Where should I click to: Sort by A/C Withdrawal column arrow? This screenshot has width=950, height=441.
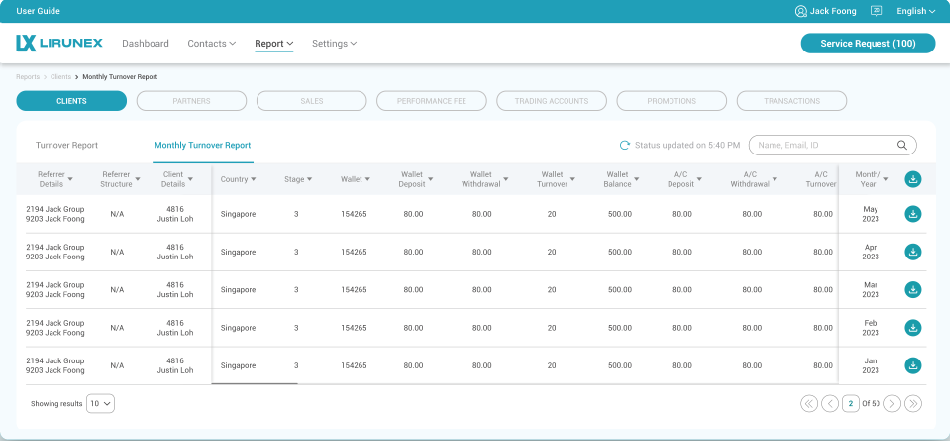[774, 179]
